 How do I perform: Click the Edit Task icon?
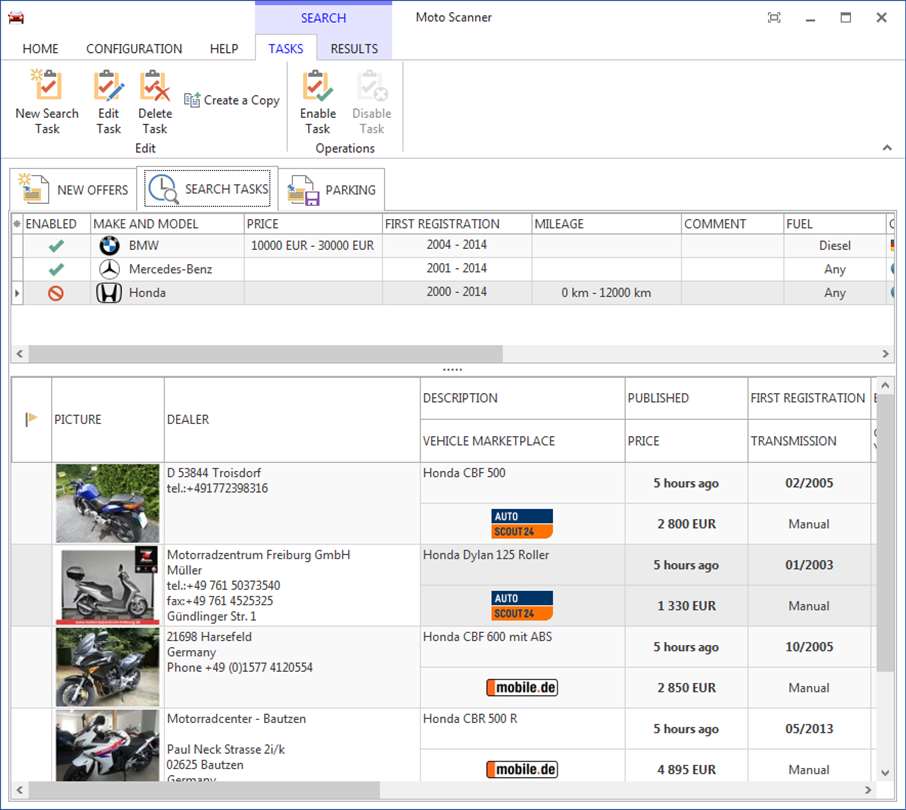tap(108, 87)
